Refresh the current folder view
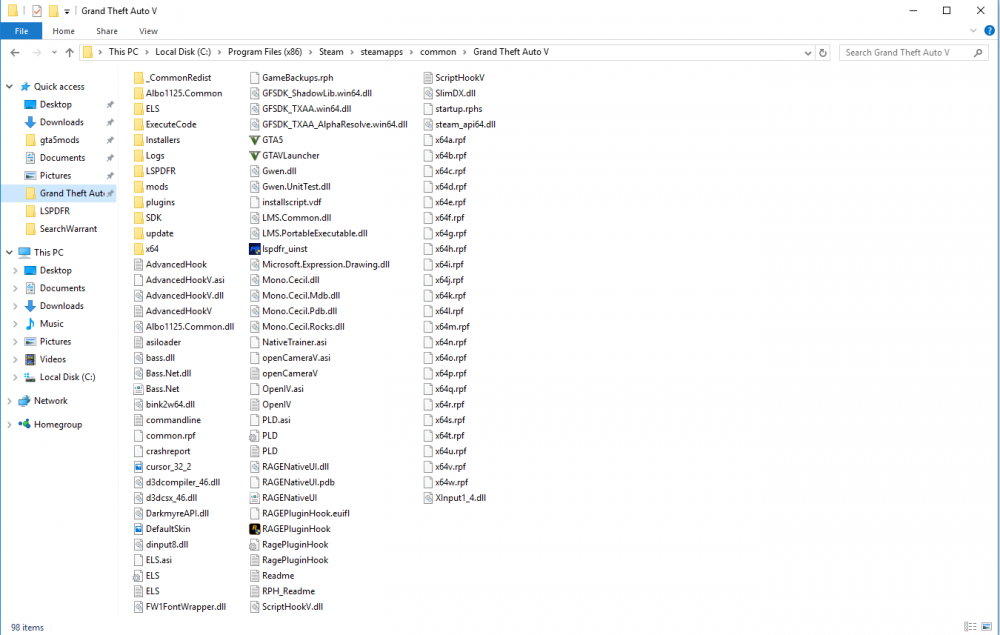Screen dimensions: 1000x635 pyautogui.click(x=823, y=53)
